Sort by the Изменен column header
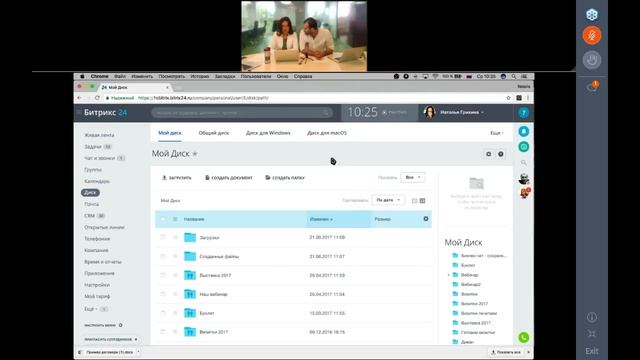Image resolution: width=640 pixels, height=360 pixels. [321, 219]
